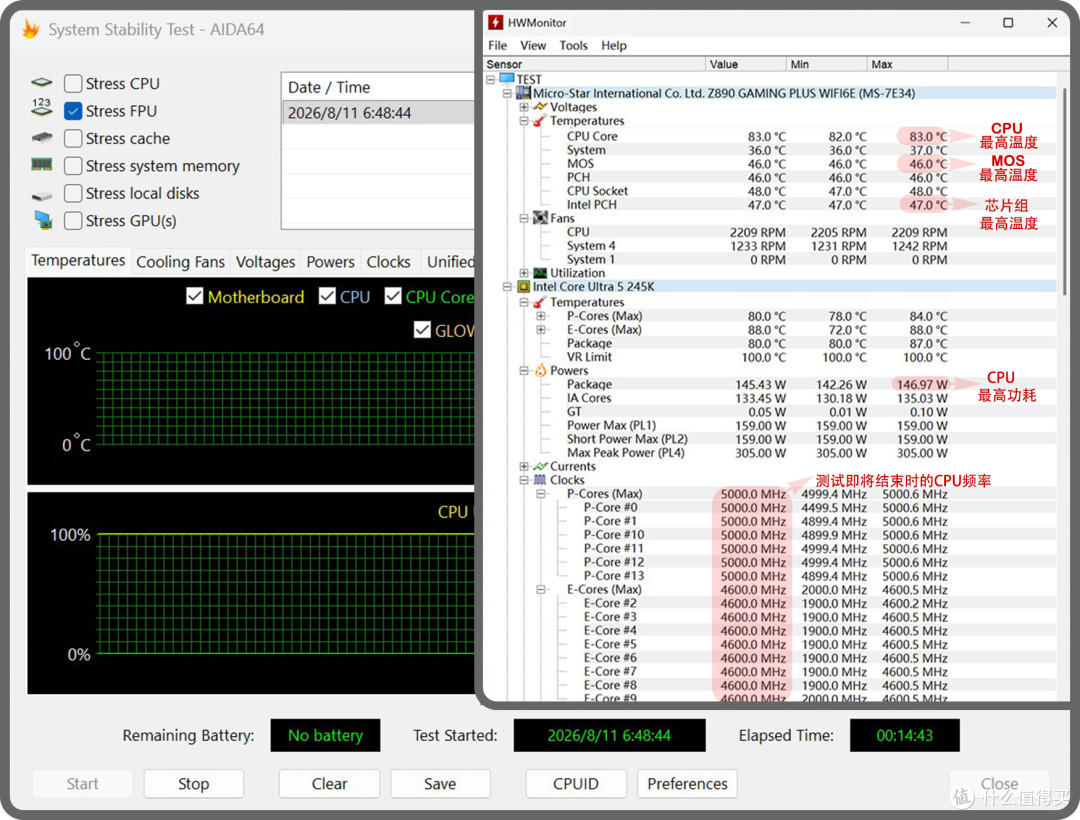The width and height of the screenshot is (1080, 820).
Task: Uncheck the Stress FPU checkbox
Action: pos(73,111)
